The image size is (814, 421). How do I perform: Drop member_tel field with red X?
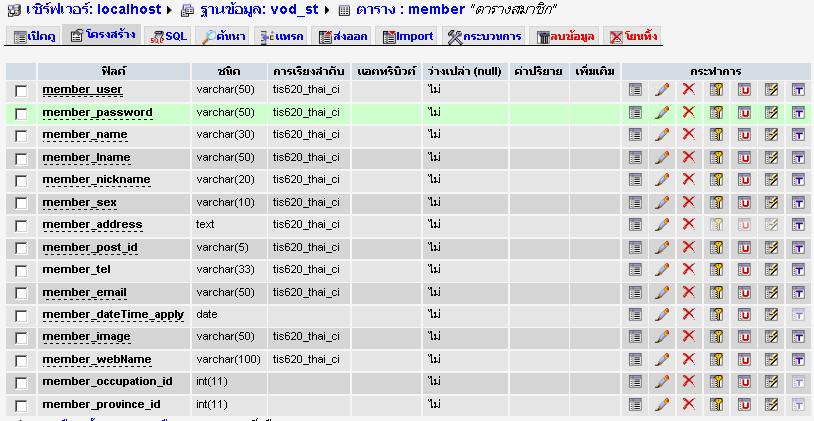[x=688, y=269]
